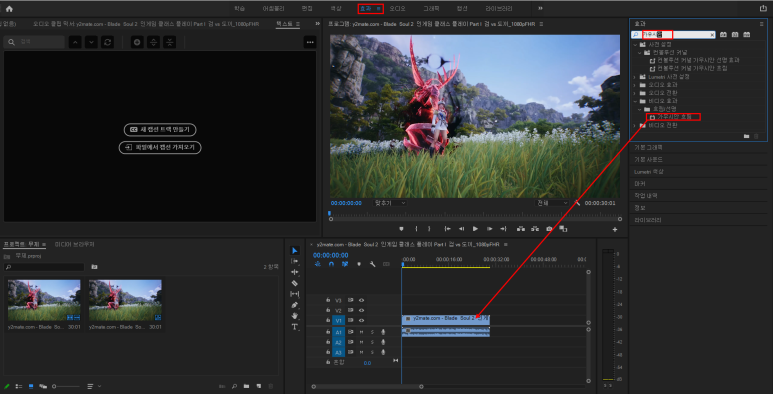
Task: Click the Effects panel search field
Action: (674, 35)
